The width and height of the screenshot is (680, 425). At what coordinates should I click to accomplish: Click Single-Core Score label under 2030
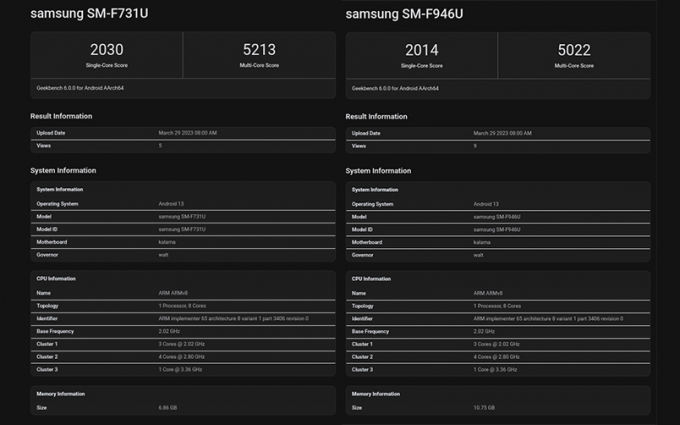click(107, 65)
